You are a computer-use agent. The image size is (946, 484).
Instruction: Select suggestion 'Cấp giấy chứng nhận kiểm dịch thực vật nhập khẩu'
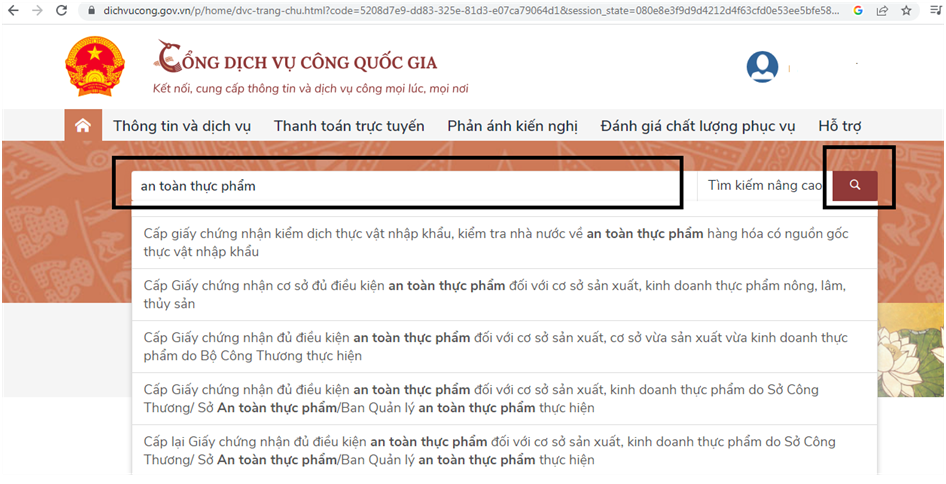pyautogui.click(x=504, y=243)
